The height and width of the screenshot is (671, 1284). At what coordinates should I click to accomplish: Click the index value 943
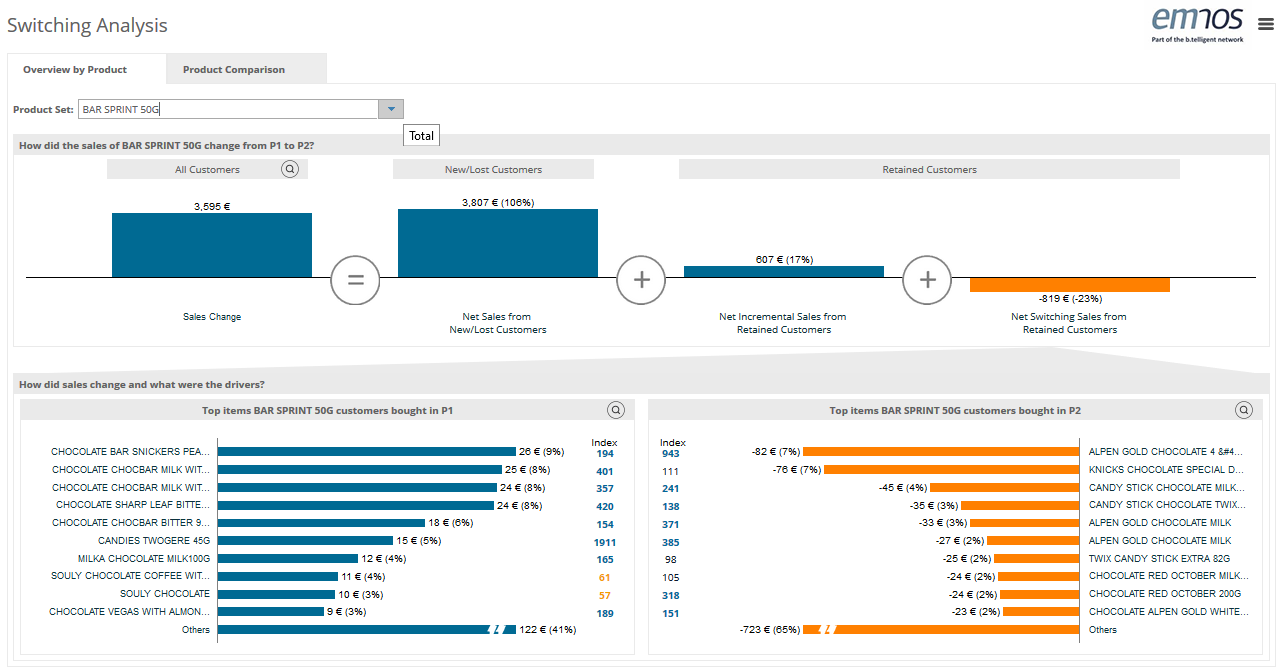coord(670,454)
